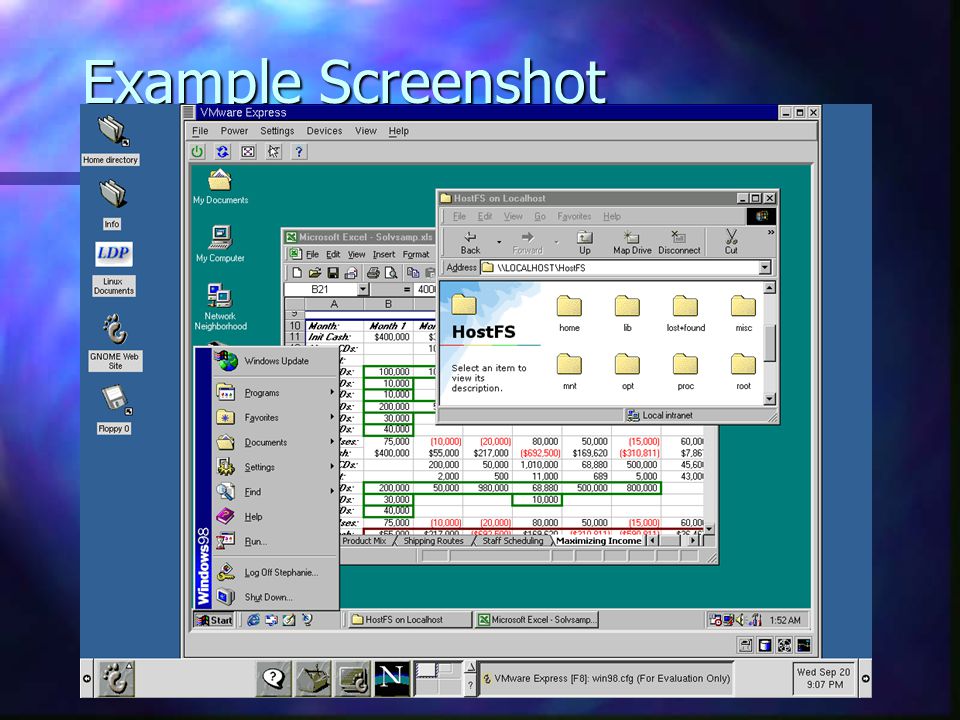This screenshot has width=960, height=720.
Task: Click GNOME panel help speech bubble icon
Action: 273,678
